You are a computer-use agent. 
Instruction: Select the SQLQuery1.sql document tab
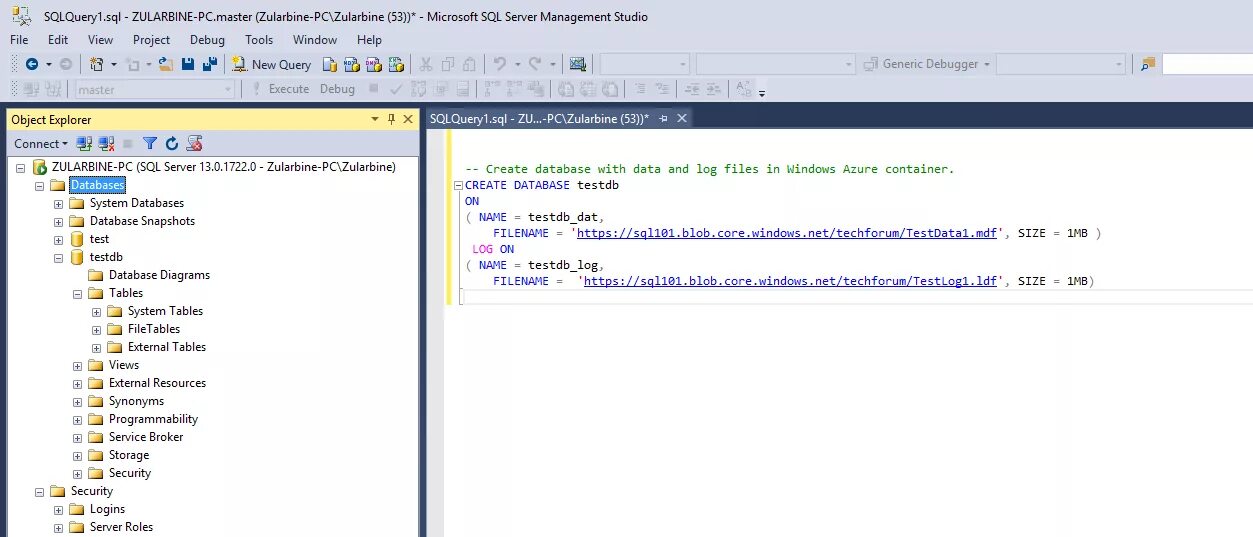539,118
